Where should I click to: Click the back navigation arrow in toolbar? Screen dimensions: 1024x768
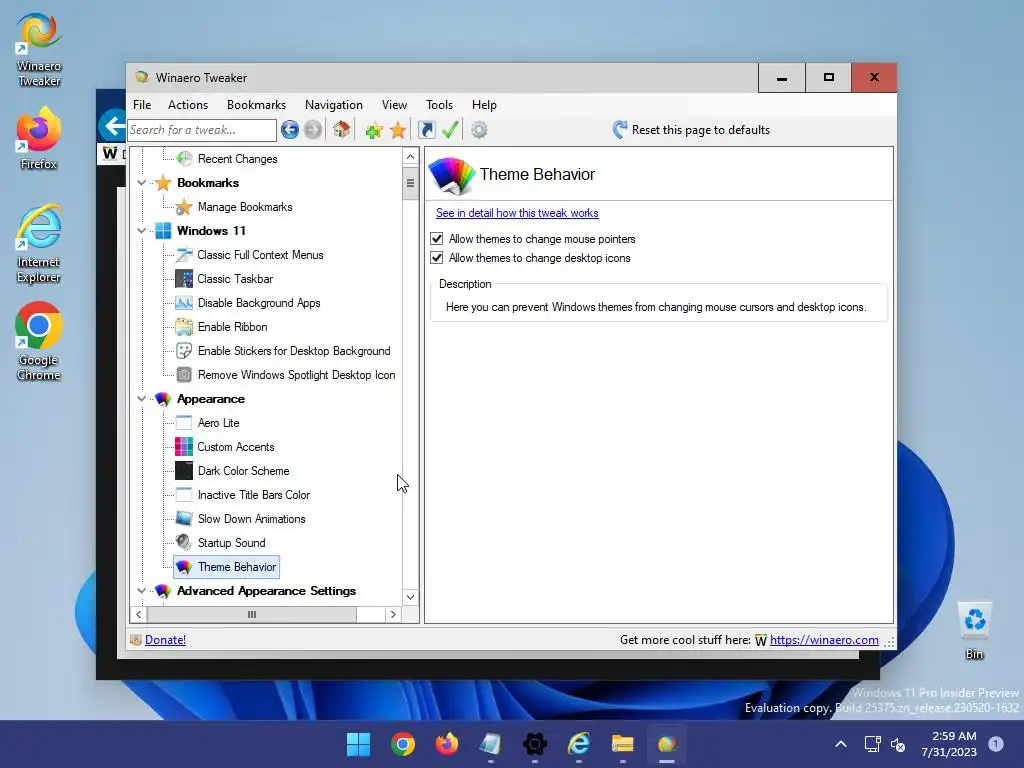(x=290, y=130)
